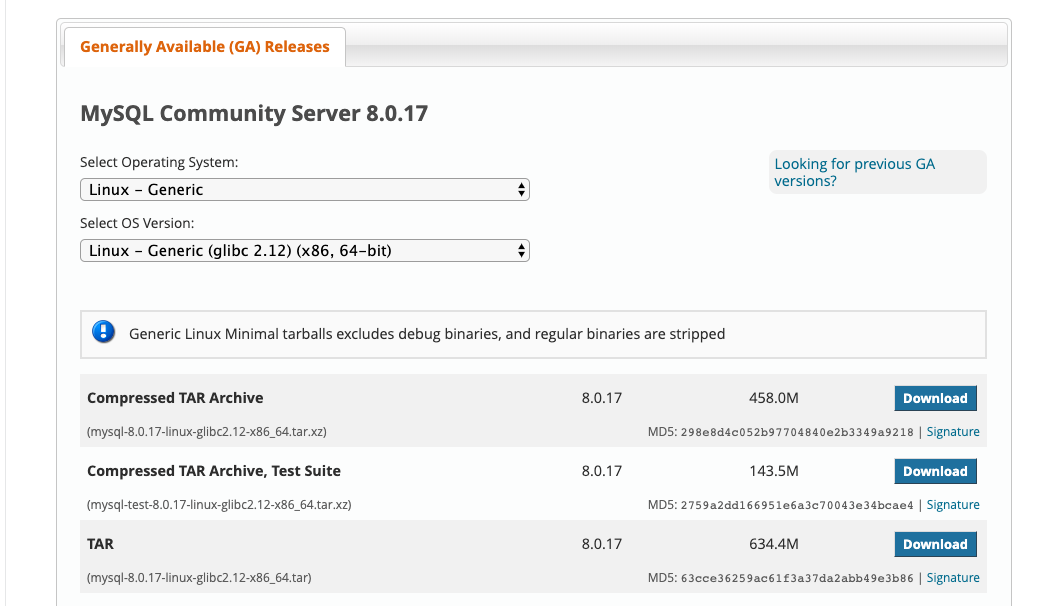Image resolution: width=1049 pixels, height=606 pixels.
Task: Click the MD5 checksum starting with 63cce362
Action: click(x=796, y=578)
